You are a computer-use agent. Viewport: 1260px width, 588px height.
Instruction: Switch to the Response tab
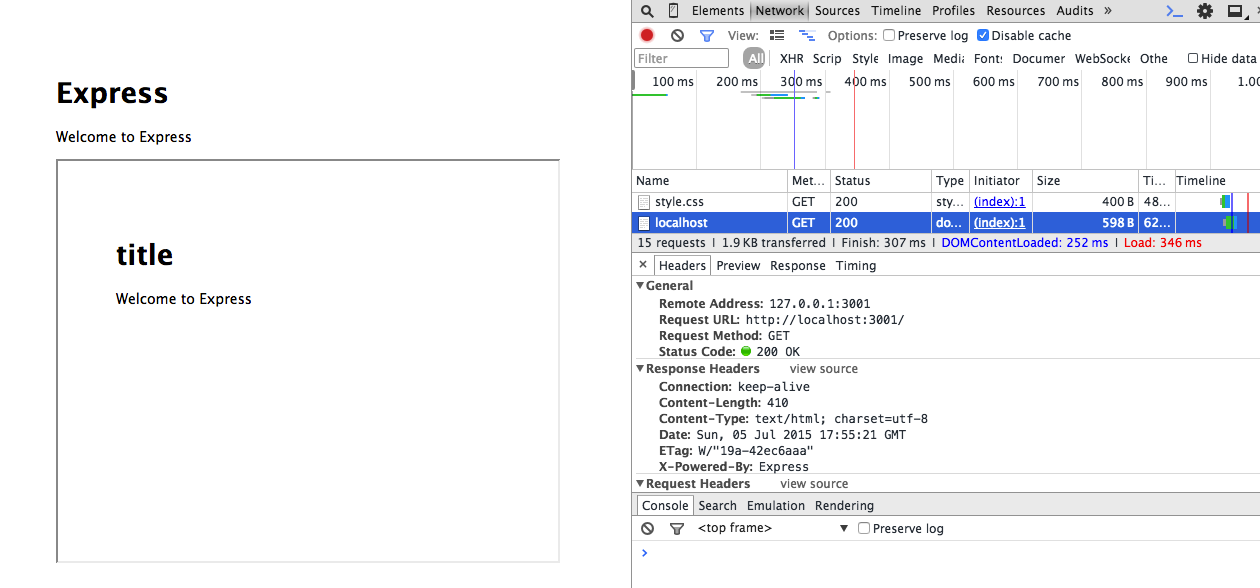[797, 265]
